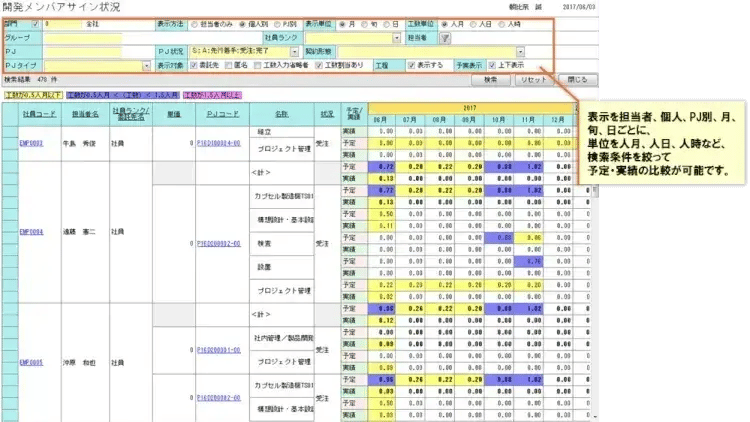Select the 担当者のみ radio button
The width and height of the screenshot is (750, 422).
[x=192, y=20]
